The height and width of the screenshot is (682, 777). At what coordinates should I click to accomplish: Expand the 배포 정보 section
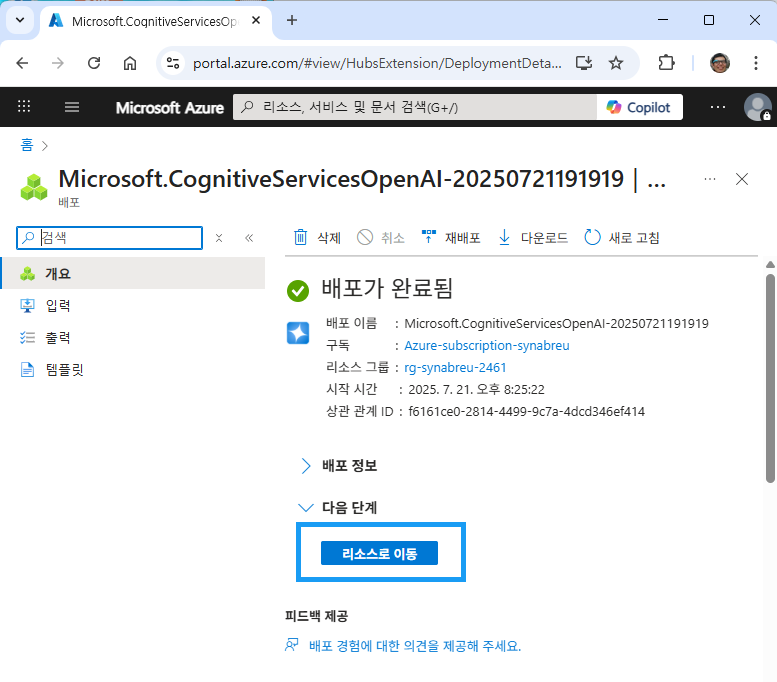(340, 466)
